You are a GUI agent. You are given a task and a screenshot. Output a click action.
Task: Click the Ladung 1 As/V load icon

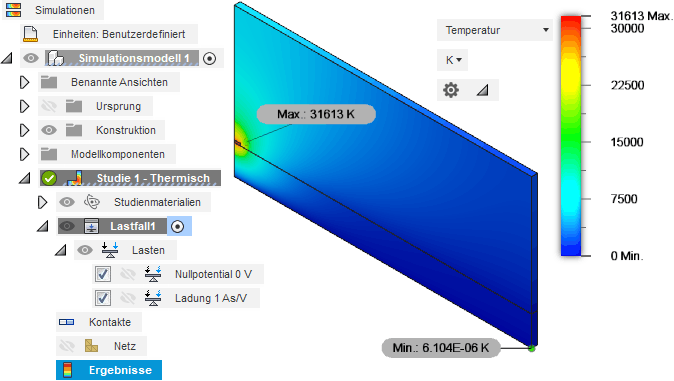[x=153, y=298]
